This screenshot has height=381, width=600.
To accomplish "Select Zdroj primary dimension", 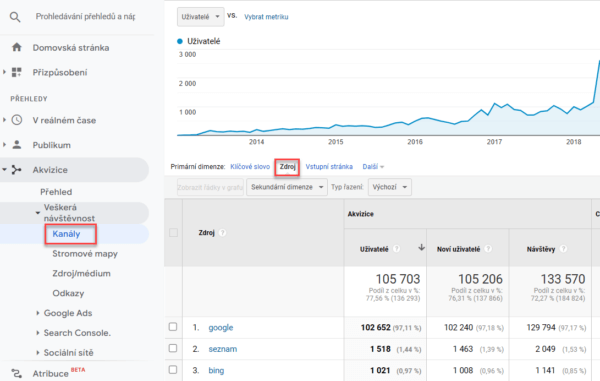I will pos(287,167).
